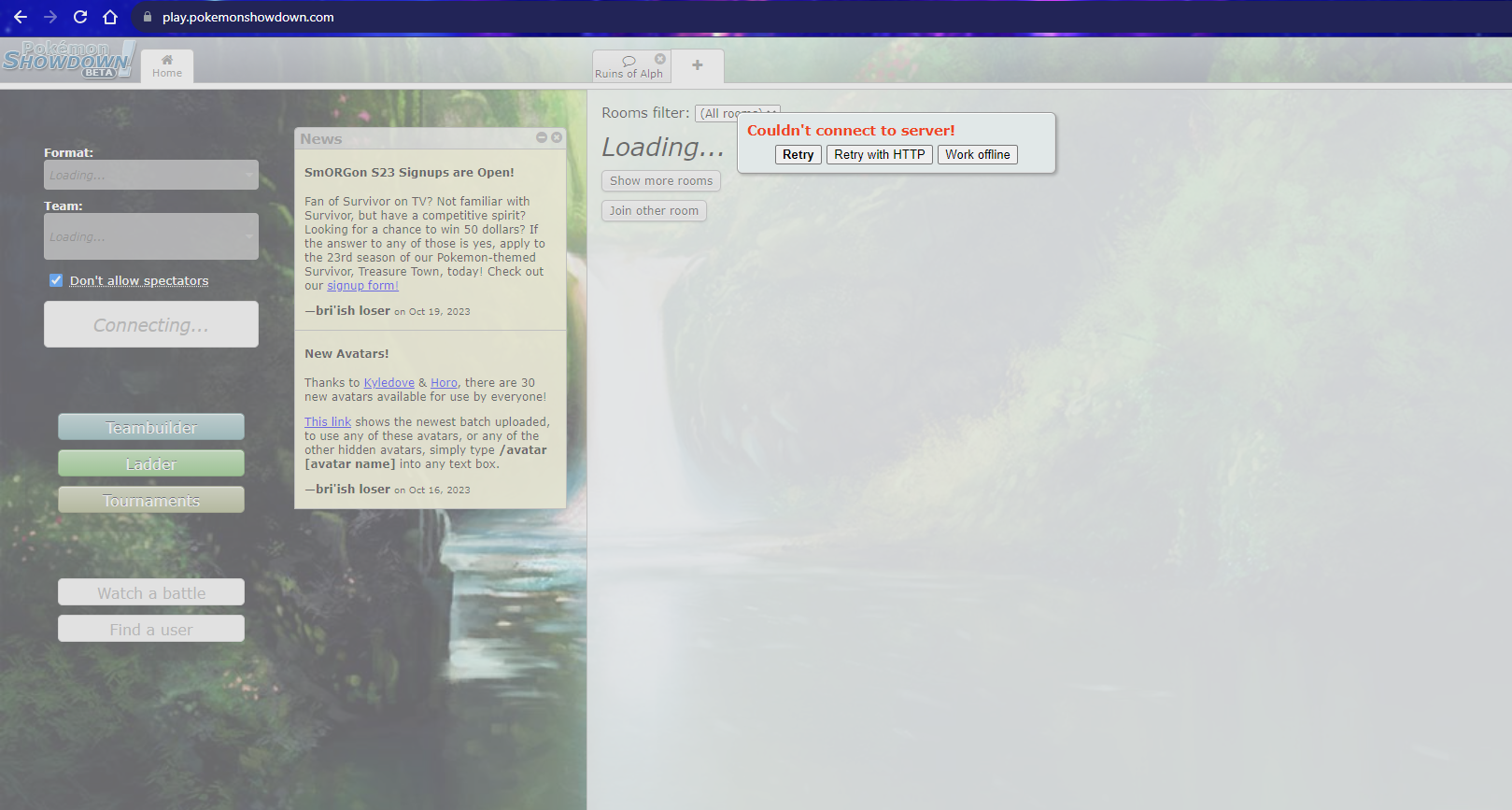This screenshot has height=810, width=1512.
Task: Open 'This link' avatars link
Action: pyautogui.click(x=328, y=421)
